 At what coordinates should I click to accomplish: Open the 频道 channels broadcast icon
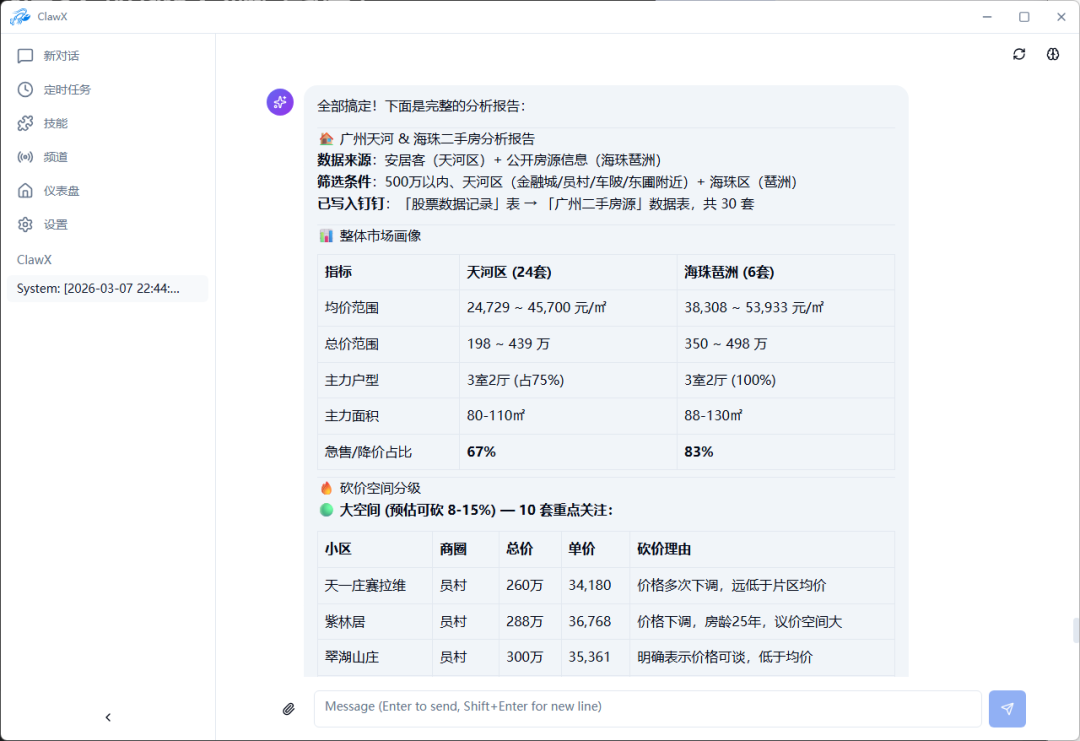coord(25,157)
